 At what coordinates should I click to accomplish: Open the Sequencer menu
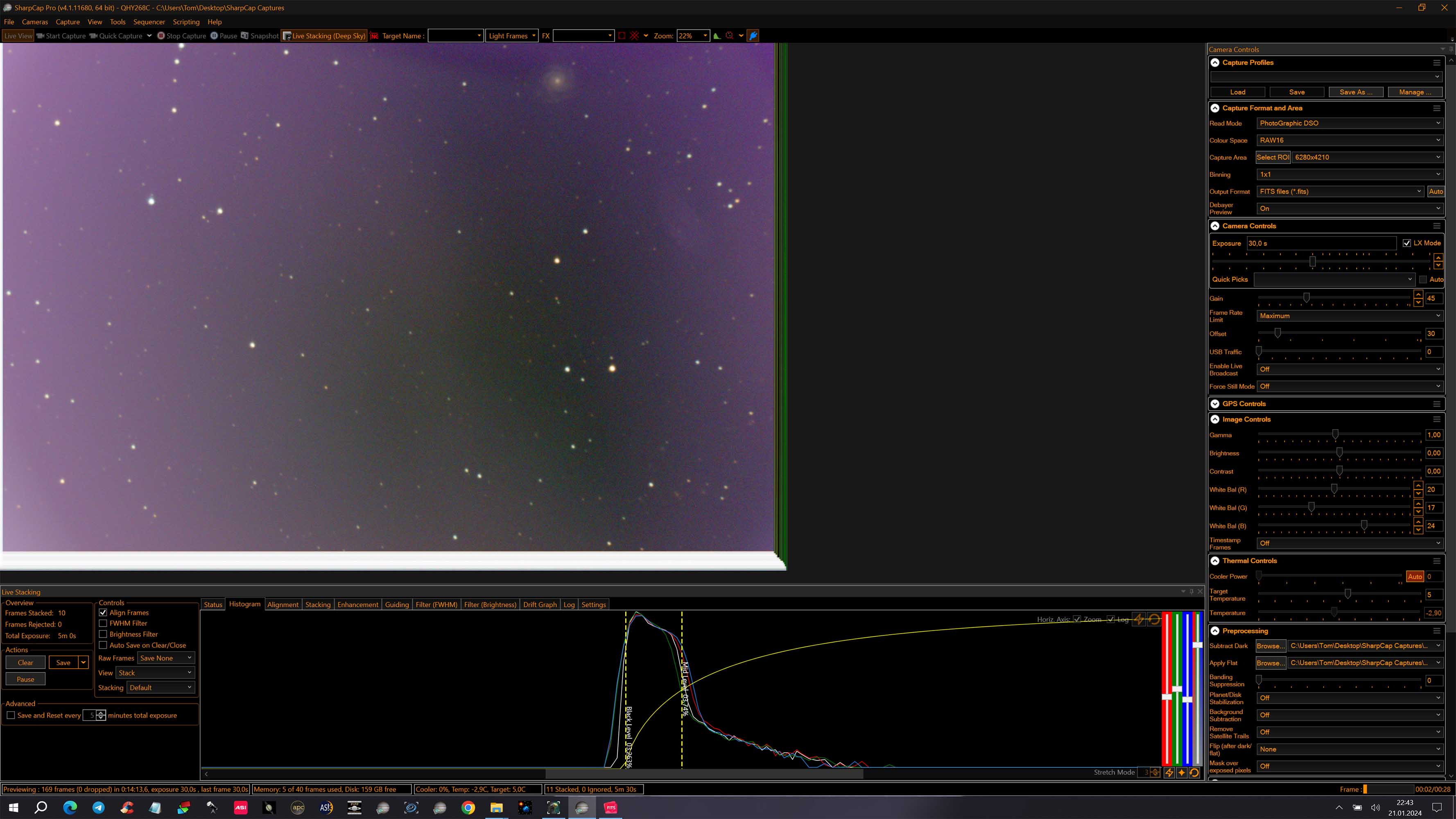(149, 22)
